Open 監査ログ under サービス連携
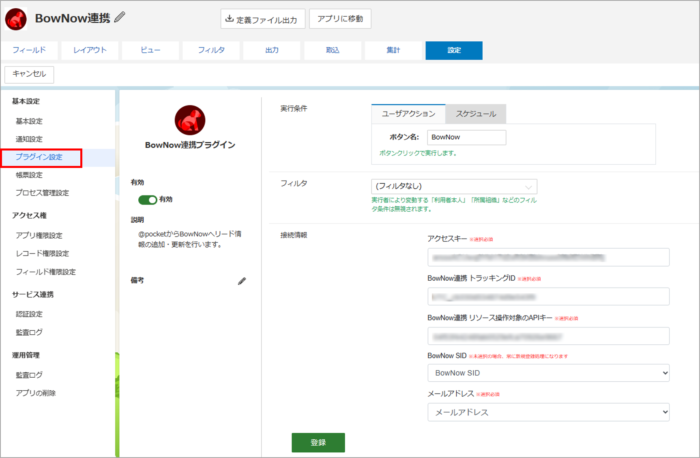 pyautogui.click(x=29, y=332)
